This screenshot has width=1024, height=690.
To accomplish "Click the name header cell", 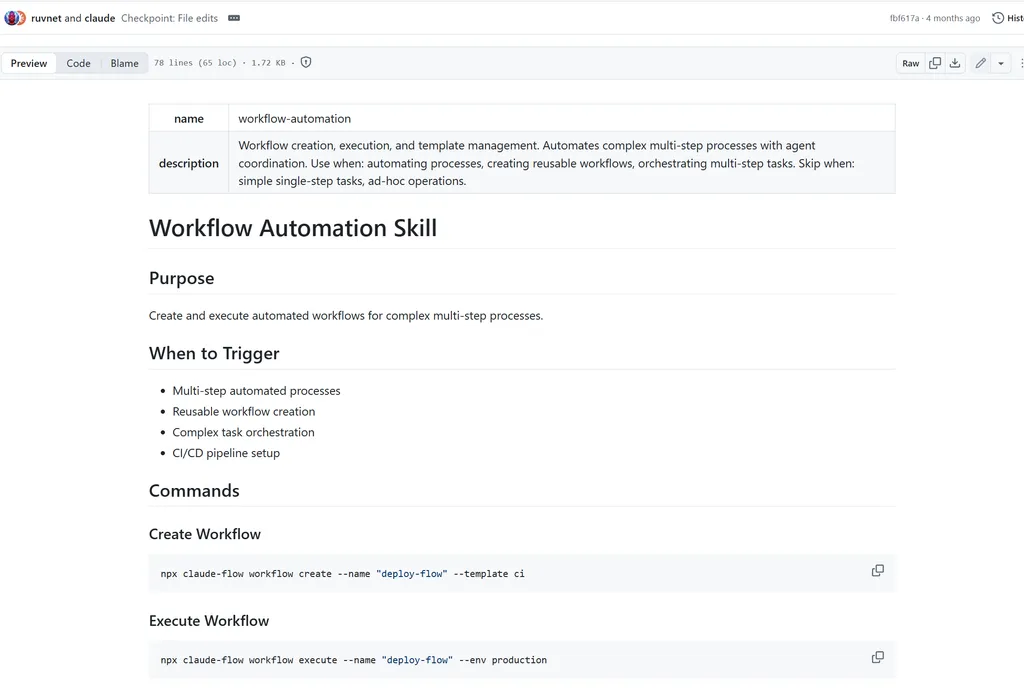I will (x=189, y=118).
